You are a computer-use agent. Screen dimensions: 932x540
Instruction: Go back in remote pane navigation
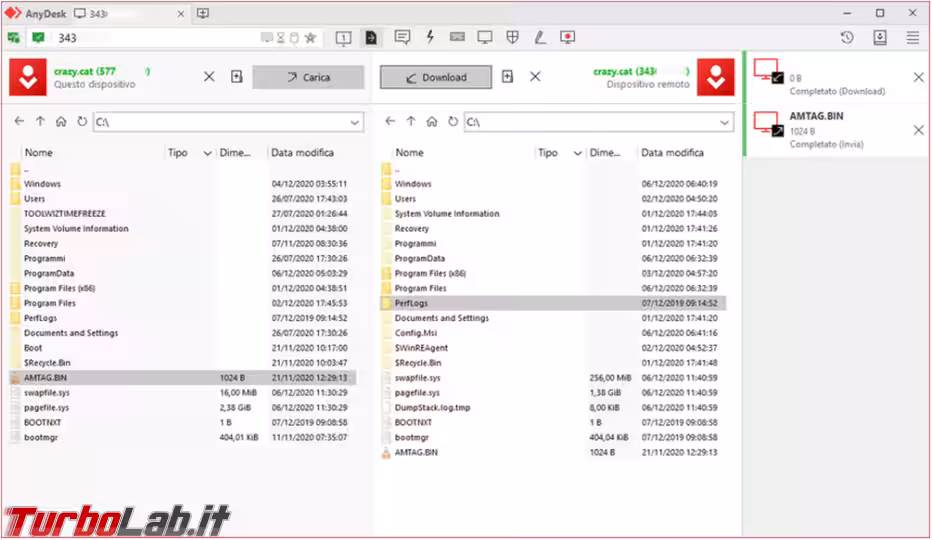point(390,121)
